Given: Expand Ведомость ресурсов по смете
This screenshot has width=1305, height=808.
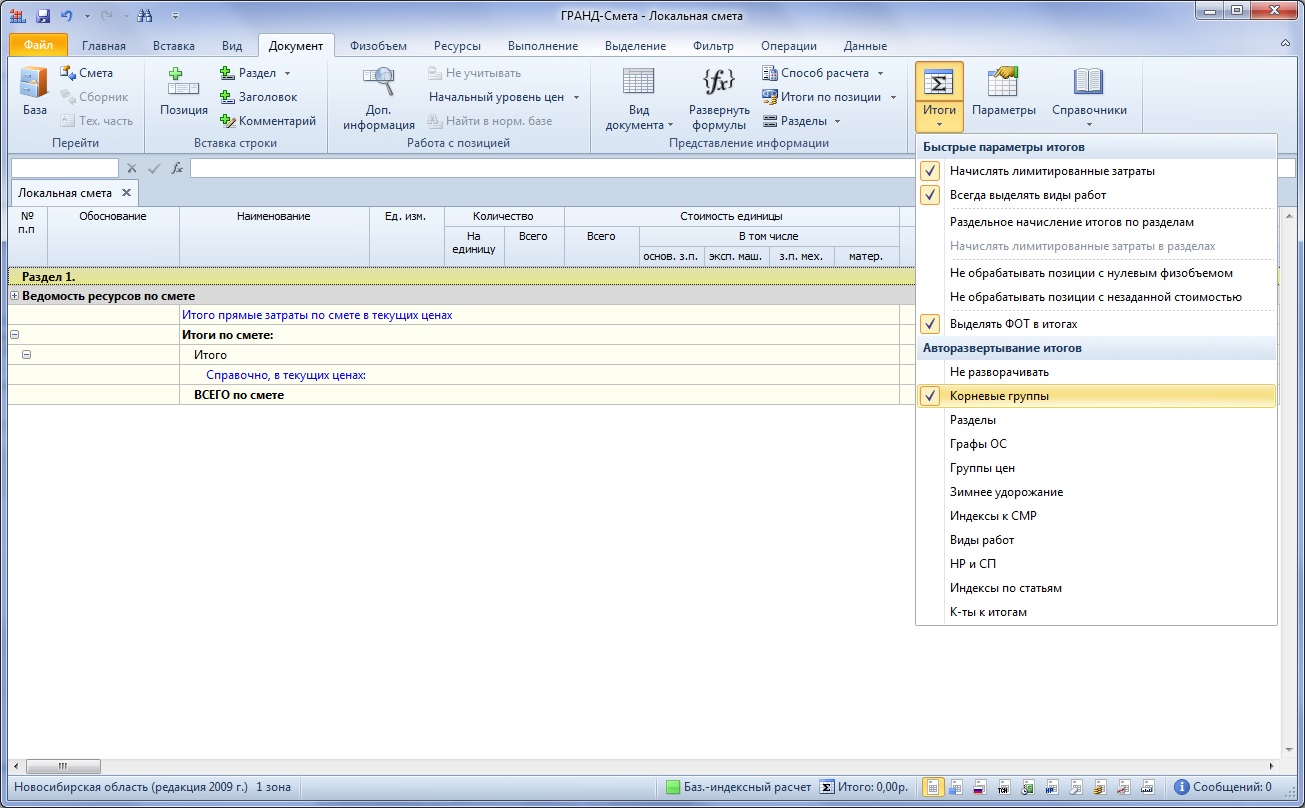Looking at the screenshot, I should point(15,296).
